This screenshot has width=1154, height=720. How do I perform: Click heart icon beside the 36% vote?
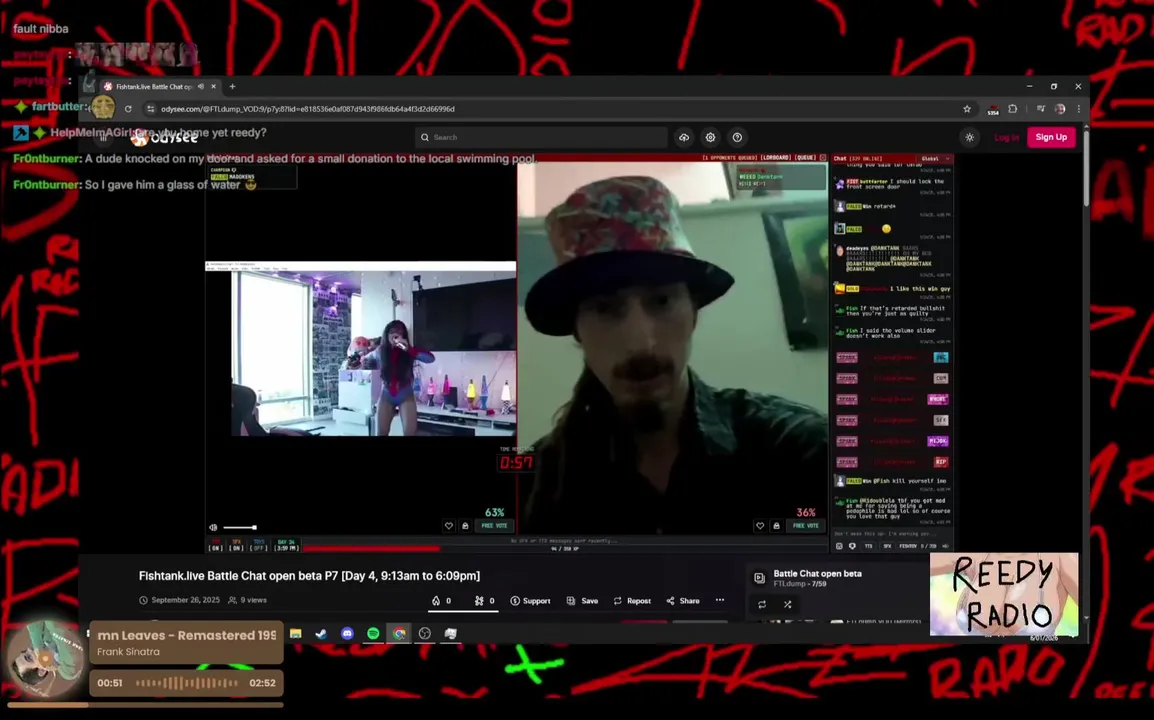[760, 526]
